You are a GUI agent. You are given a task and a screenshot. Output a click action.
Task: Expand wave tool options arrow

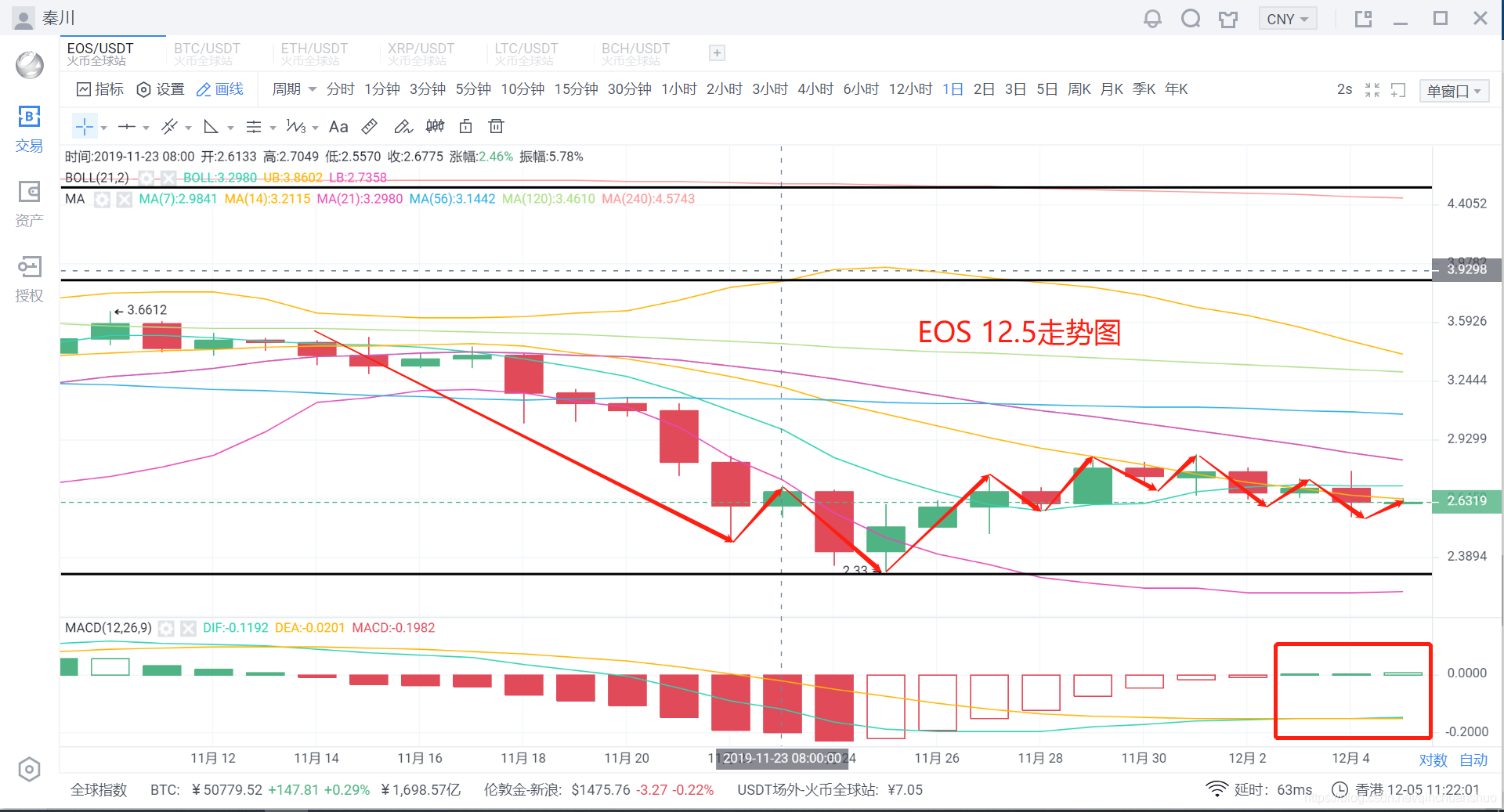point(315,128)
